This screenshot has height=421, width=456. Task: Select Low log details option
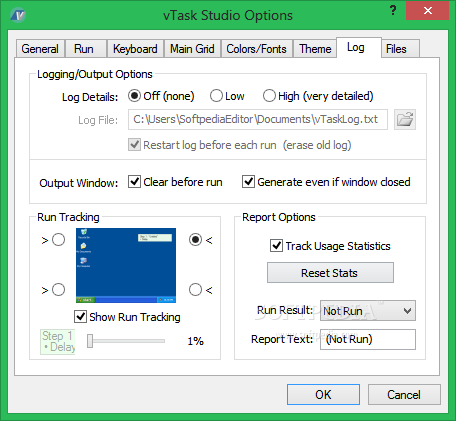(227, 96)
